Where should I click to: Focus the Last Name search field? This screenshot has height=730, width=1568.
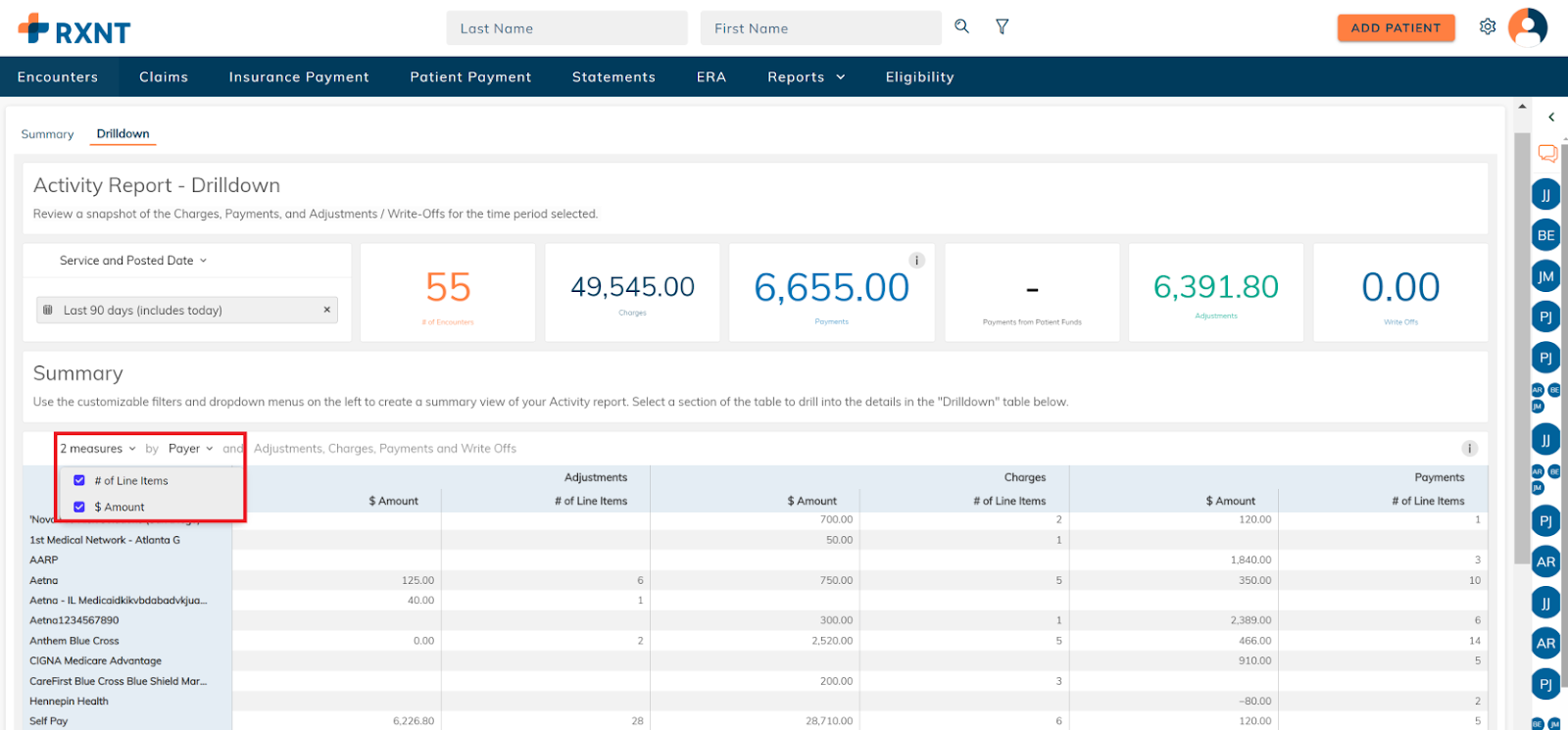tap(566, 28)
